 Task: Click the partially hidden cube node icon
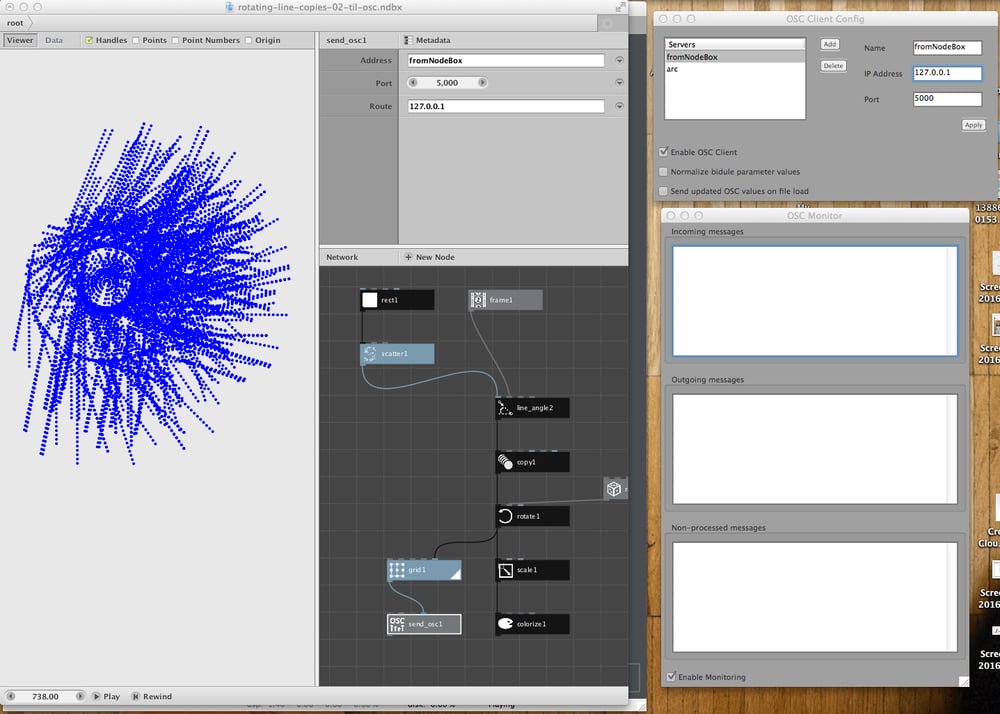(614, 489)
